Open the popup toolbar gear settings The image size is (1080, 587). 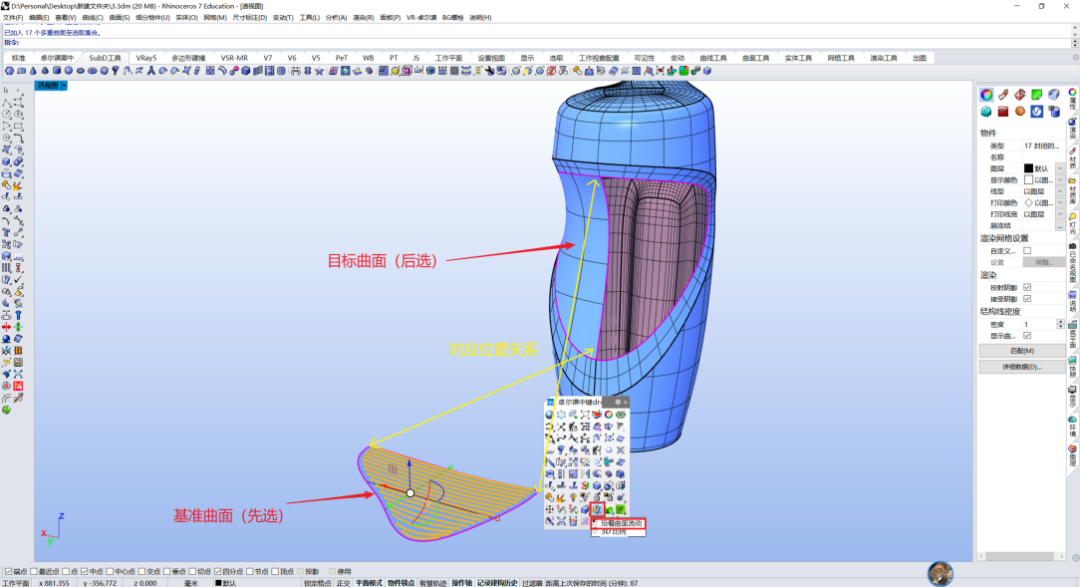pos(618,402)
